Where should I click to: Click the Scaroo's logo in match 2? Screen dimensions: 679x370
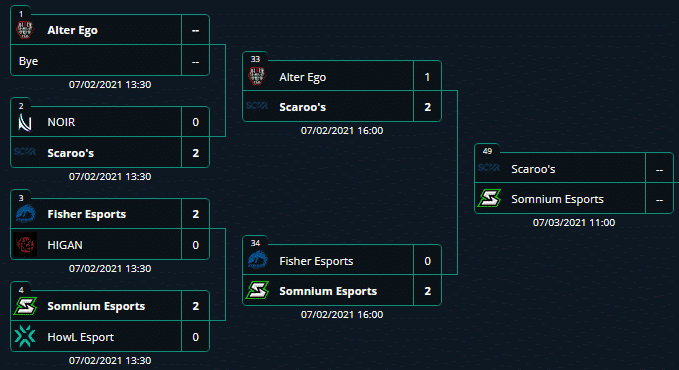coord(25,152)
